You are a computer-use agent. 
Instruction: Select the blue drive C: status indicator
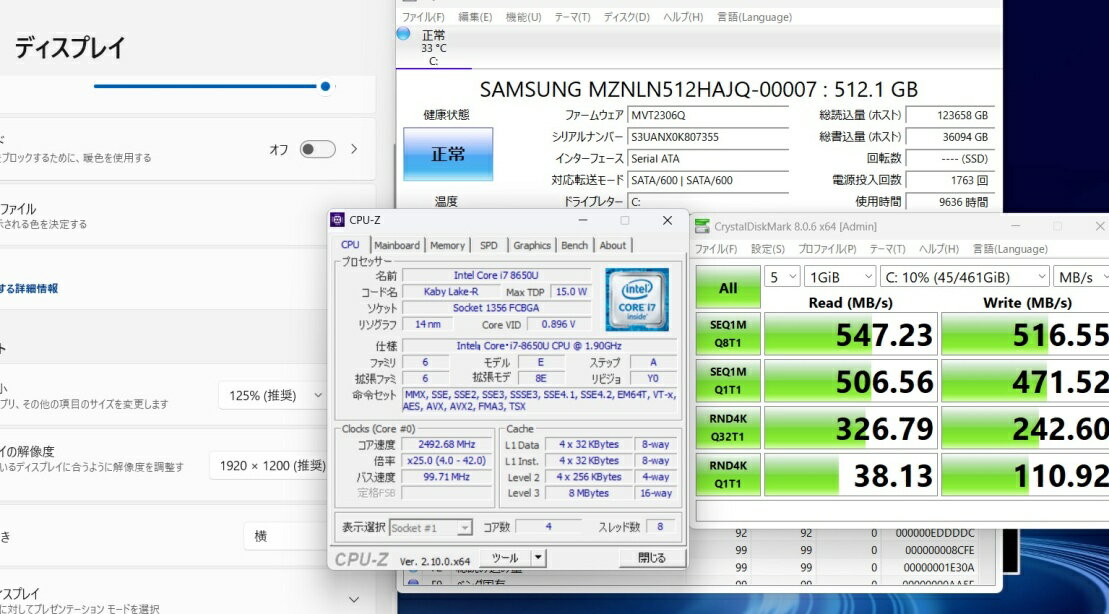404,34
